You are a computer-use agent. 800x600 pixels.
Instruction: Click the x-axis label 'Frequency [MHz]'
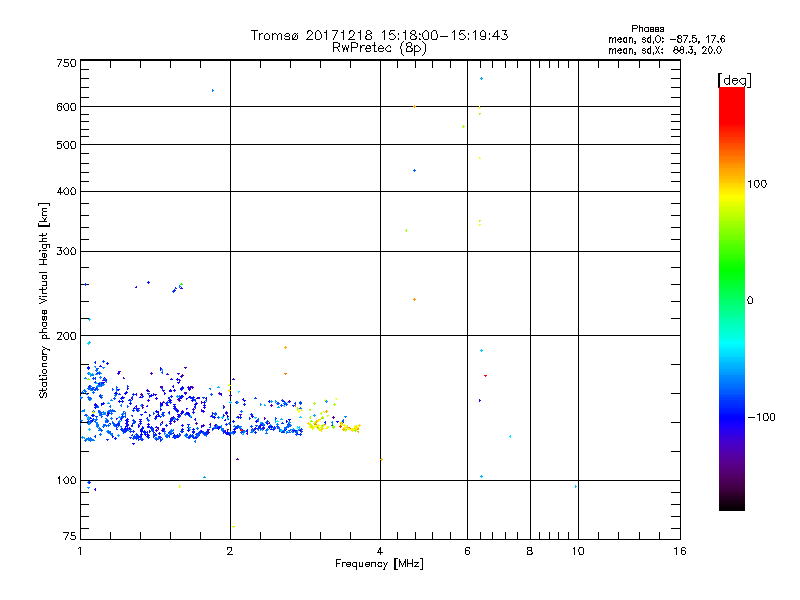pyautogui.click(x=379, y=564)
